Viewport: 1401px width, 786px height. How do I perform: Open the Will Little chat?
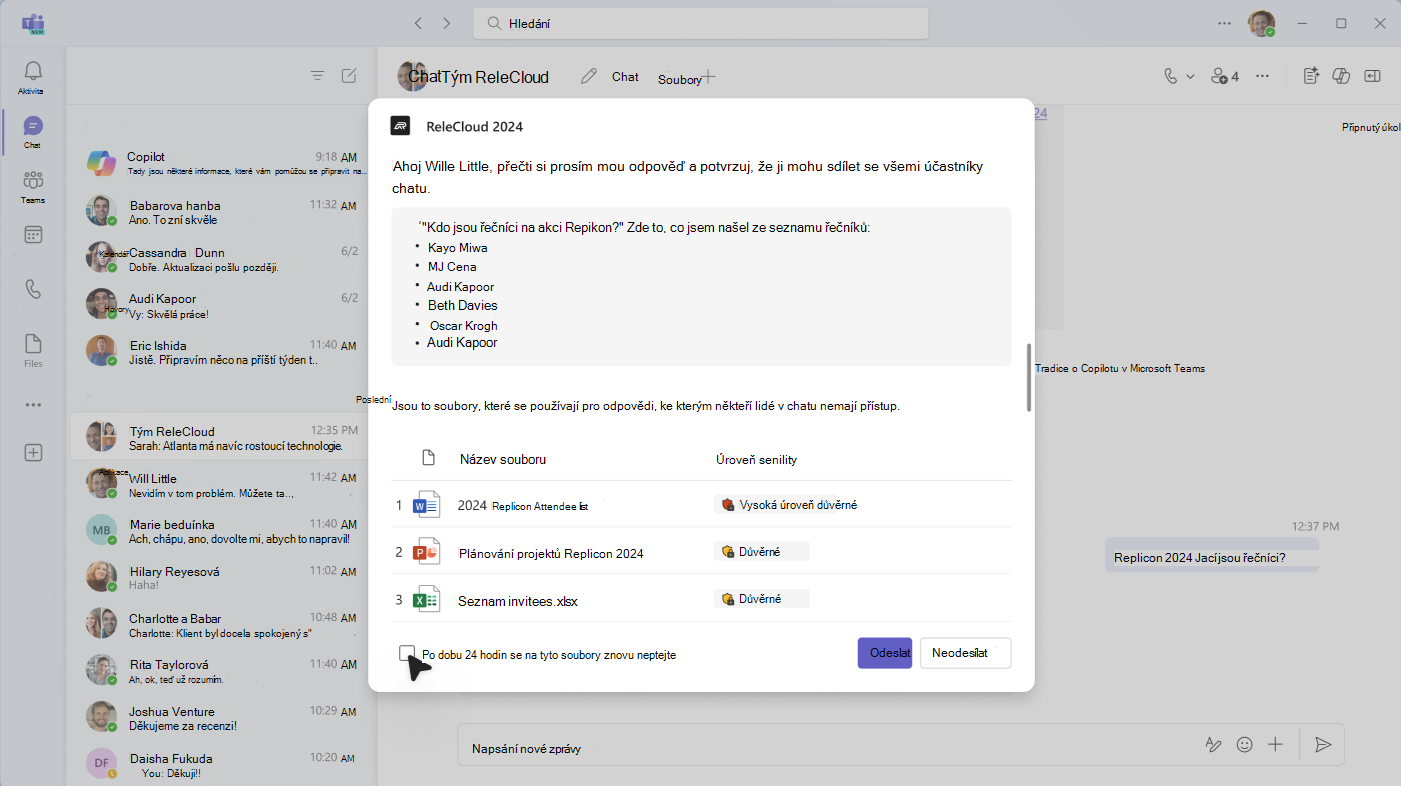(222, 485)
